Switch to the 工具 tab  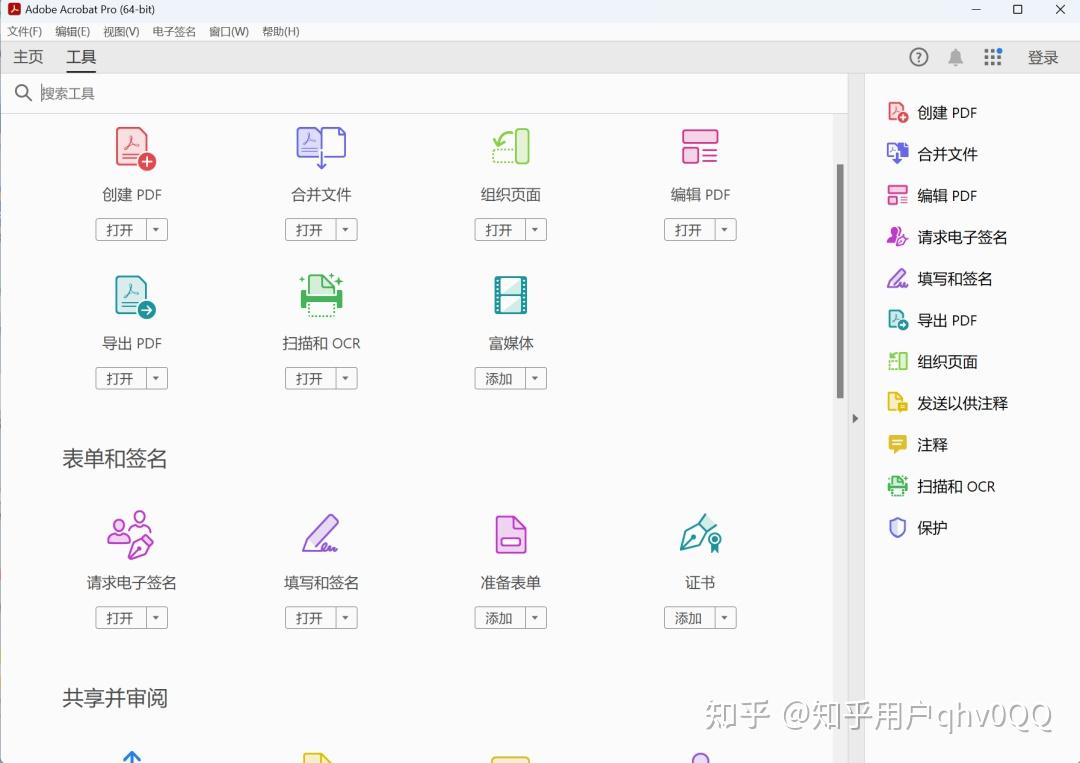(81, 57)
